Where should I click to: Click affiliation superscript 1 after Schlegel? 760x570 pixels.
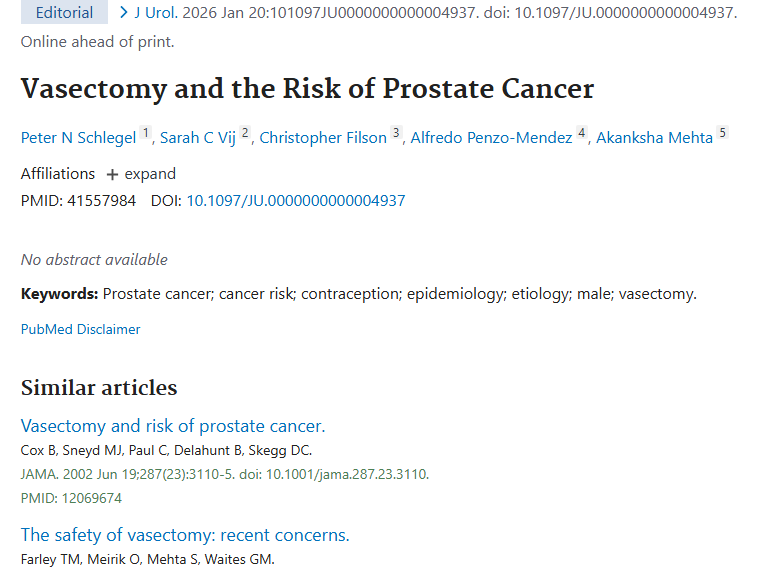pos(145,133)
